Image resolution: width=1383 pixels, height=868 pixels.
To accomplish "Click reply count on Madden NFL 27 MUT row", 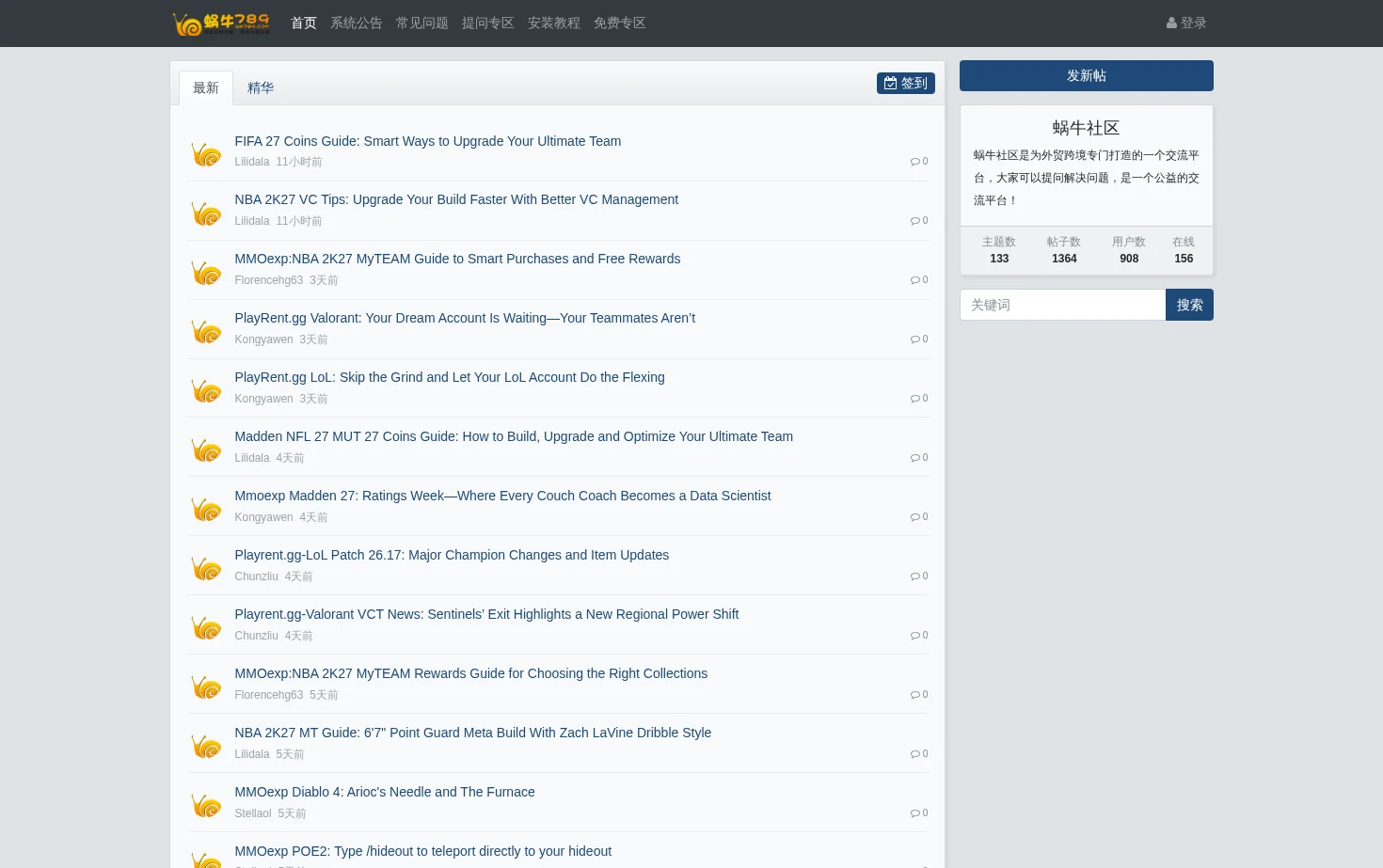I will click(919, 458).
